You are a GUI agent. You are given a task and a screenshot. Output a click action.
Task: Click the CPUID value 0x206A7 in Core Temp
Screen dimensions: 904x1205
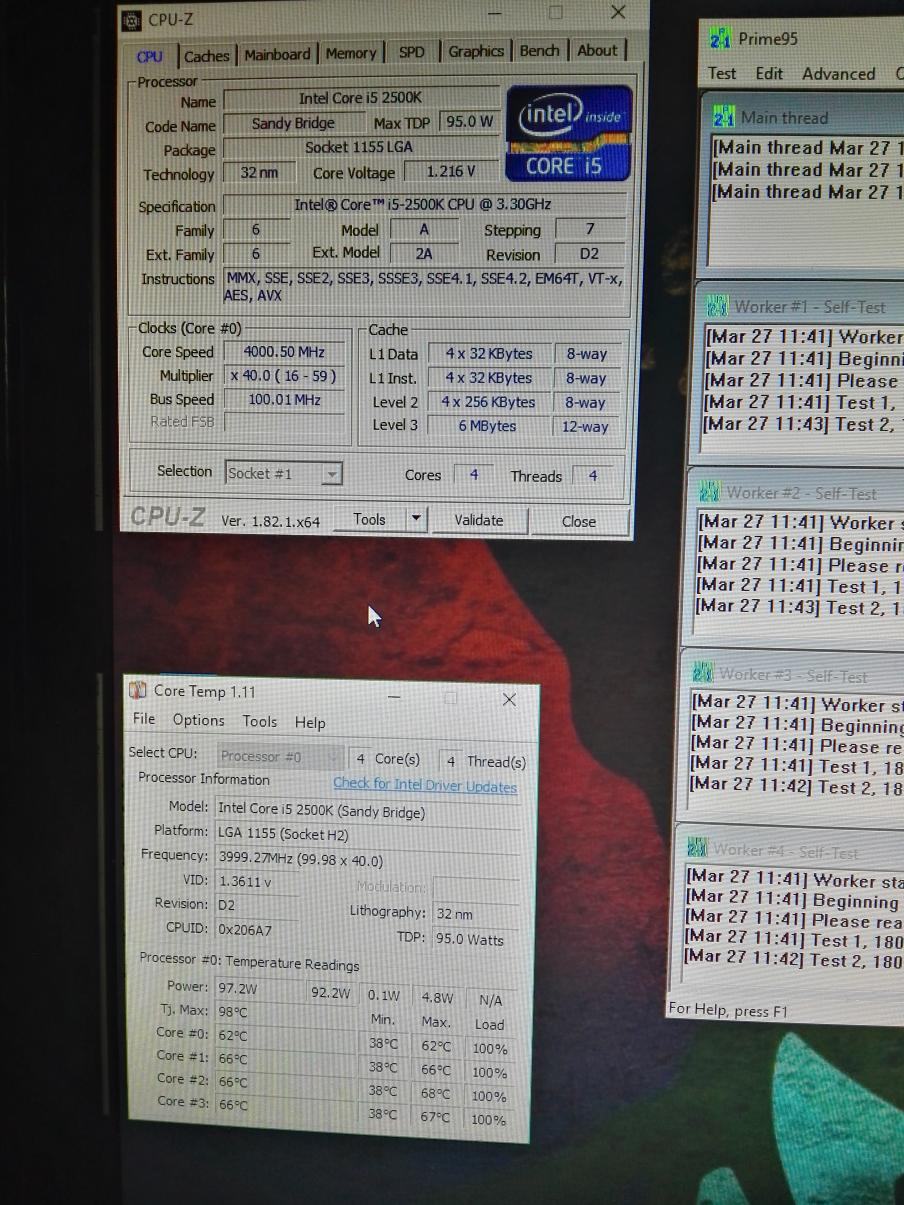pyautogui.click(x=256, y=929)
